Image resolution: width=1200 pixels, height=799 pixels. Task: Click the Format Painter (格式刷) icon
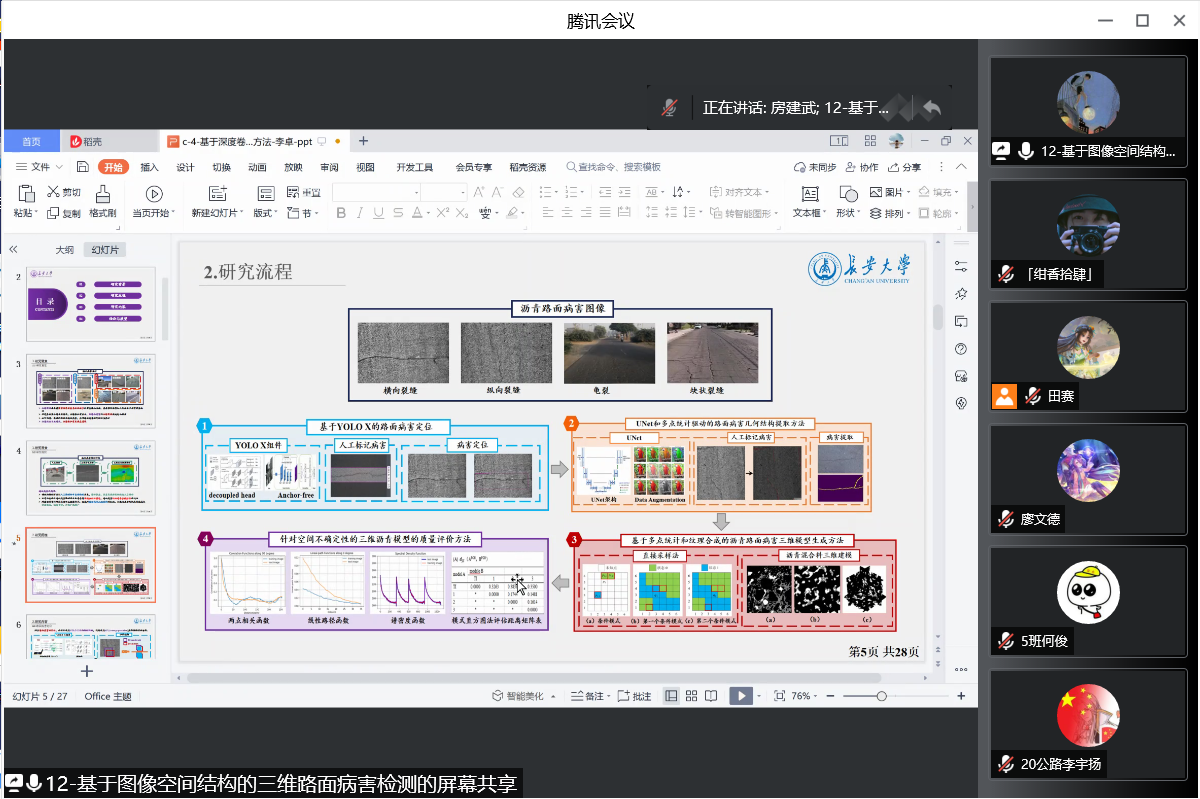click(102, 194)
